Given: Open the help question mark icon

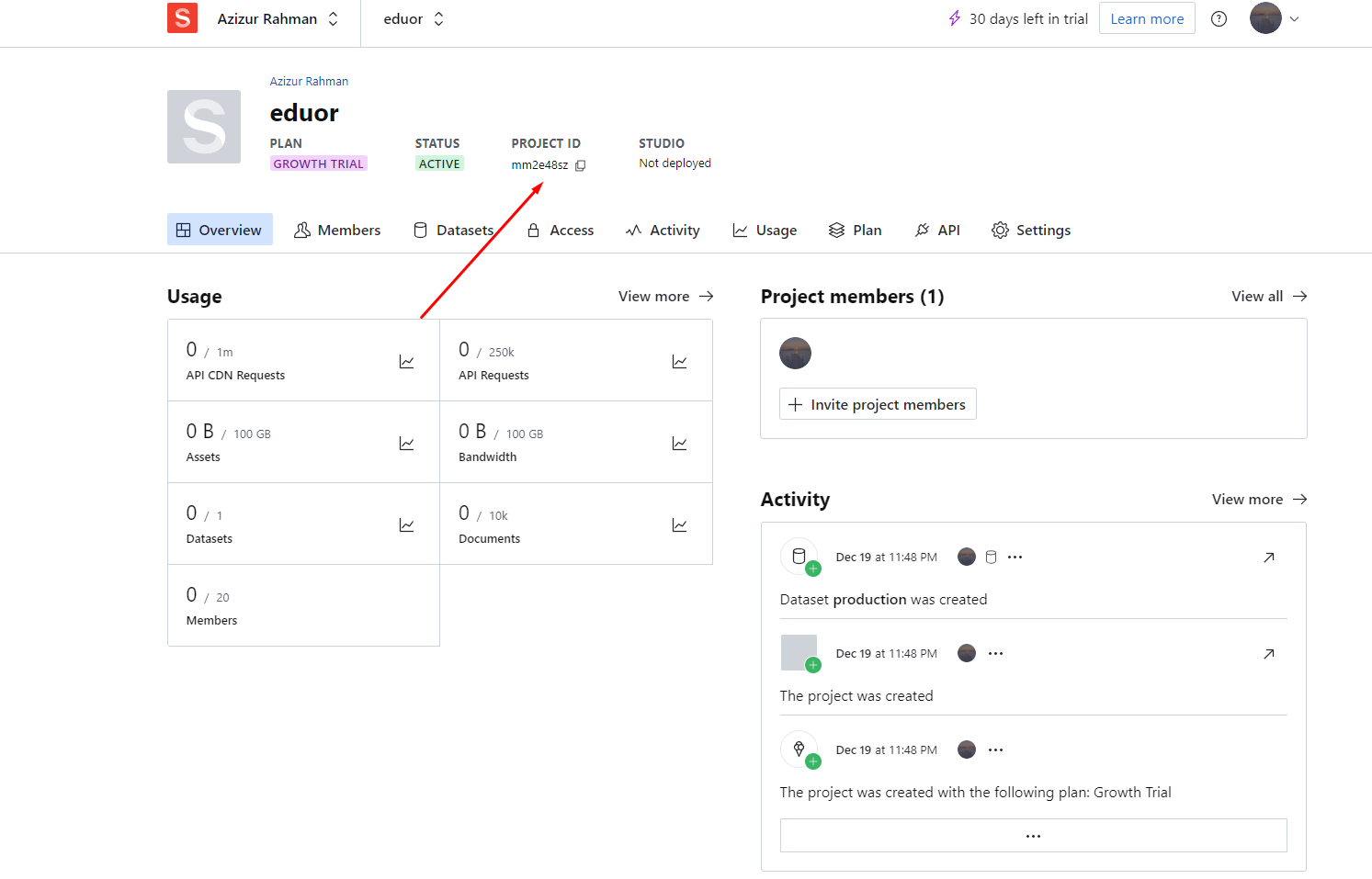Looking at the screenshot, I should (x=1219, y=19).
